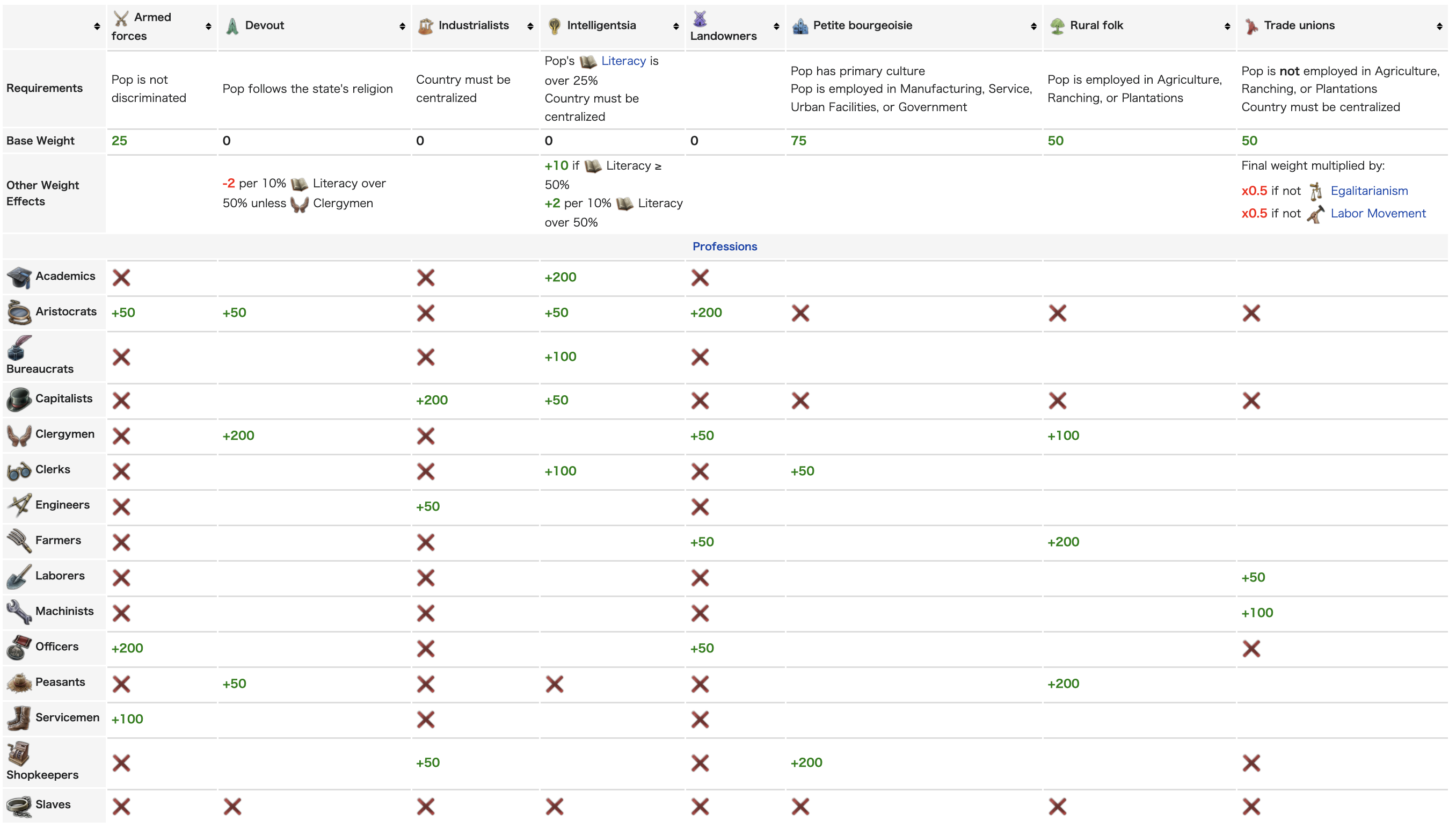Sort by Intelligentsia column arrows
Viewport: 1456px width, 828px height.
tap(675, 26)
